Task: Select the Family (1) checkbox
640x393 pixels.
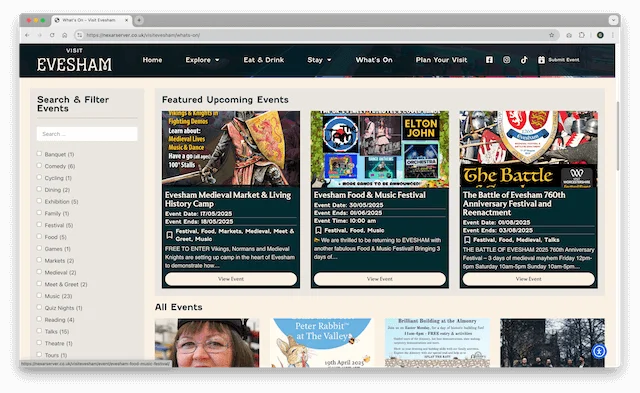Action: (x=39, y=213)
